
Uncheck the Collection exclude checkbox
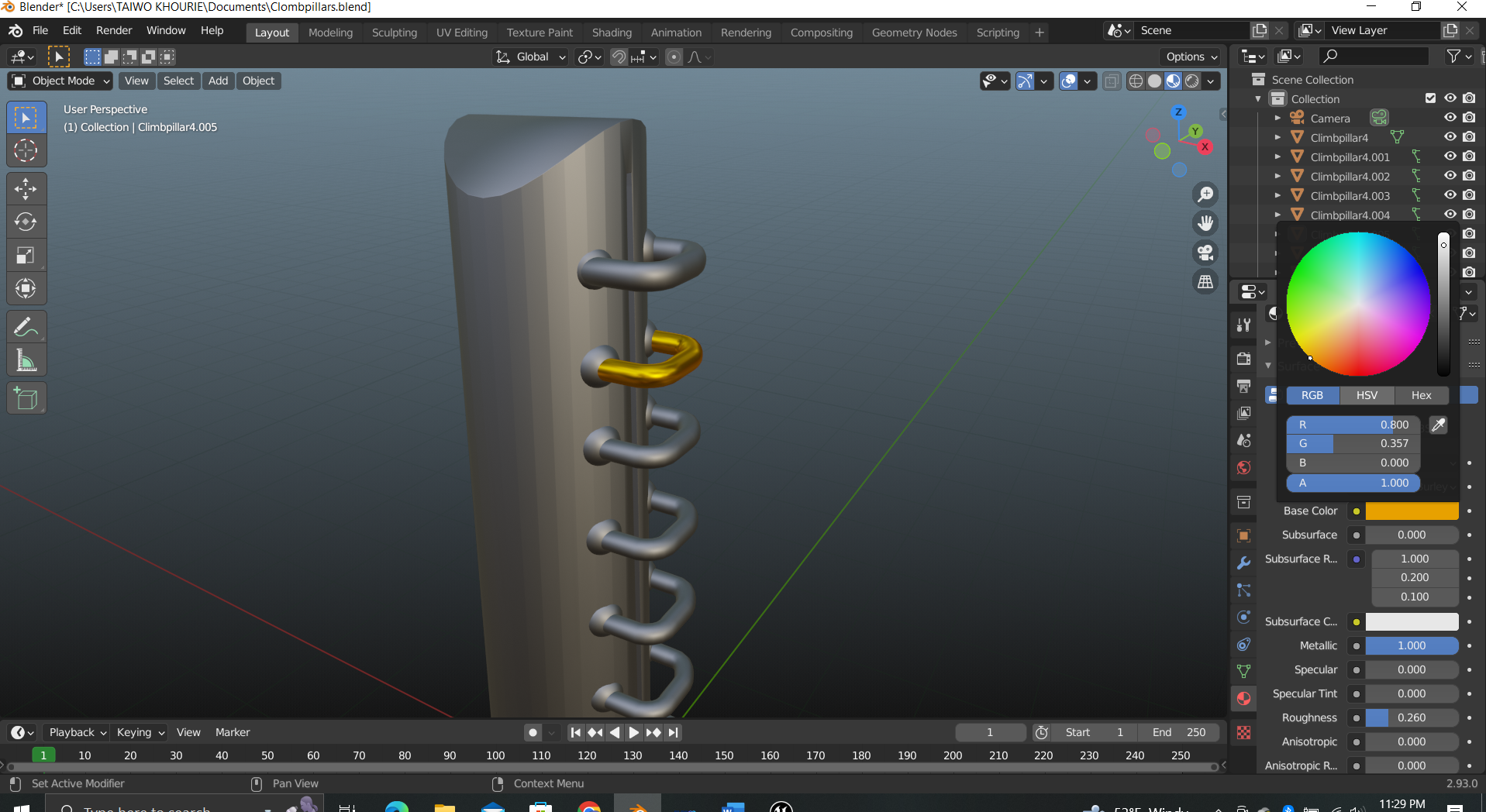click(1431, 98)
